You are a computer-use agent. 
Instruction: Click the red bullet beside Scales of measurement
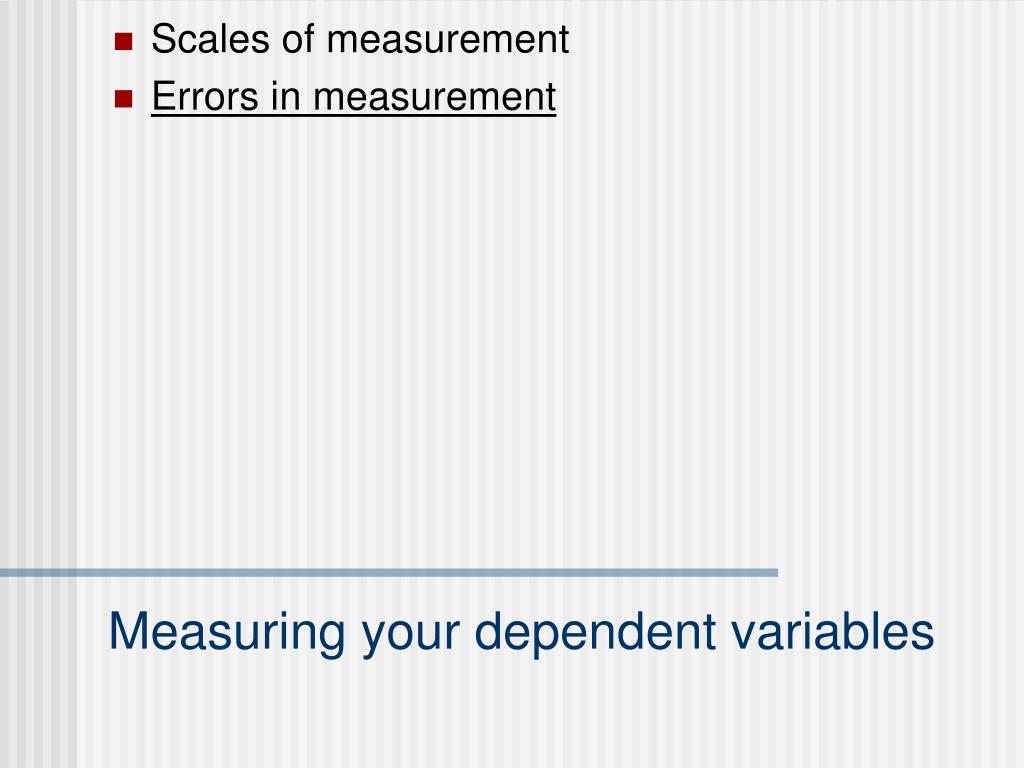coord(123,42)
